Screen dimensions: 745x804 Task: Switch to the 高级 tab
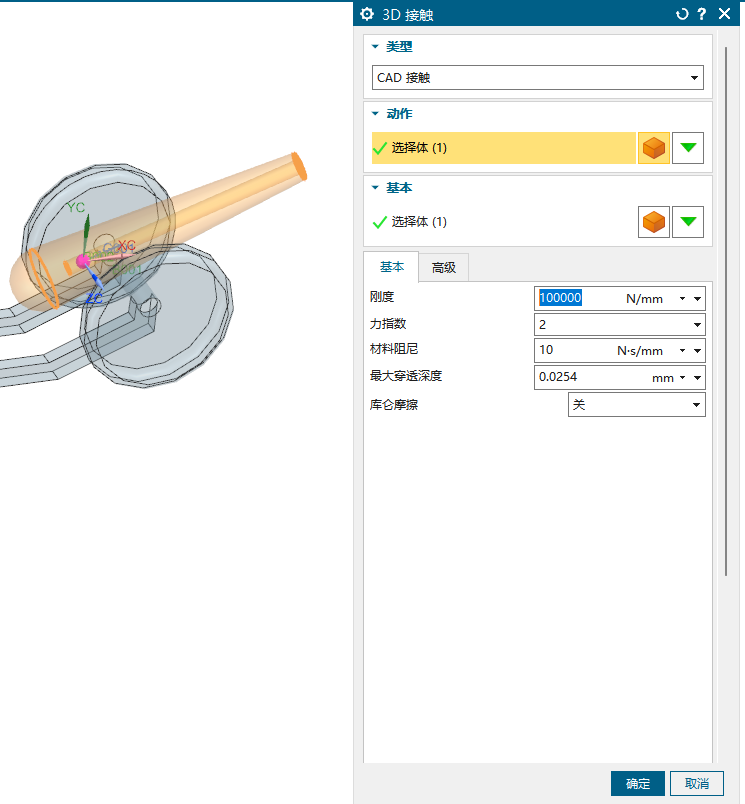click(443, 267)
